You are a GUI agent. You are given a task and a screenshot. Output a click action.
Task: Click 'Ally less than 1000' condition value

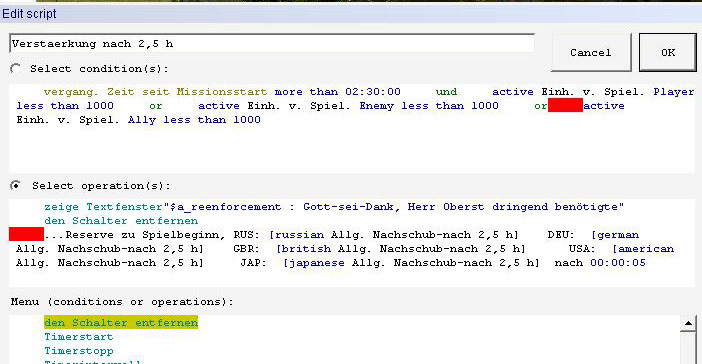click(x=194, y=120)
